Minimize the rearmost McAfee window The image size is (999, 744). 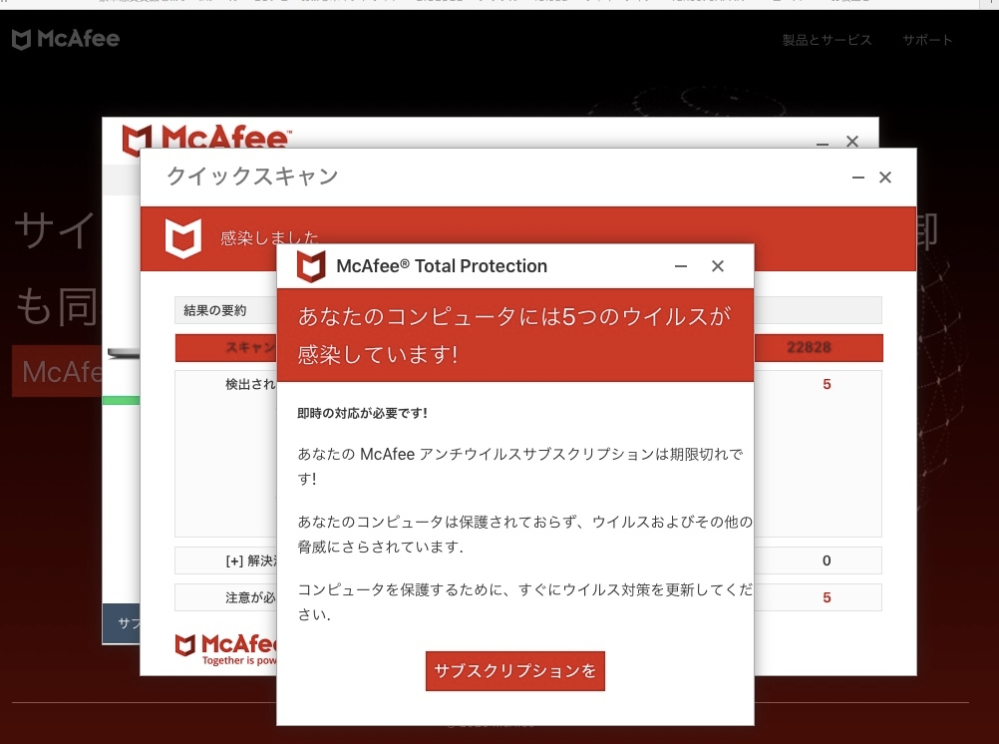tap(823, 143)
